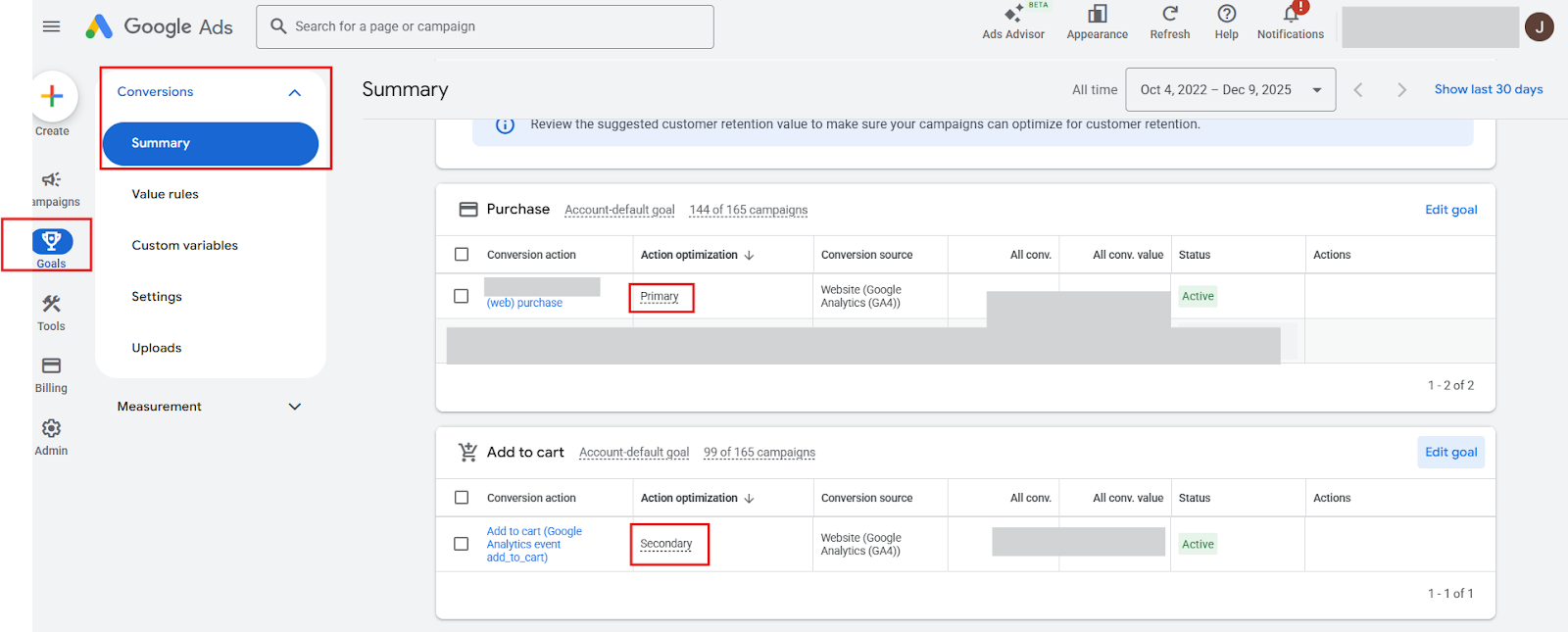Click the Primary optimization label

(x=660, y=297)
